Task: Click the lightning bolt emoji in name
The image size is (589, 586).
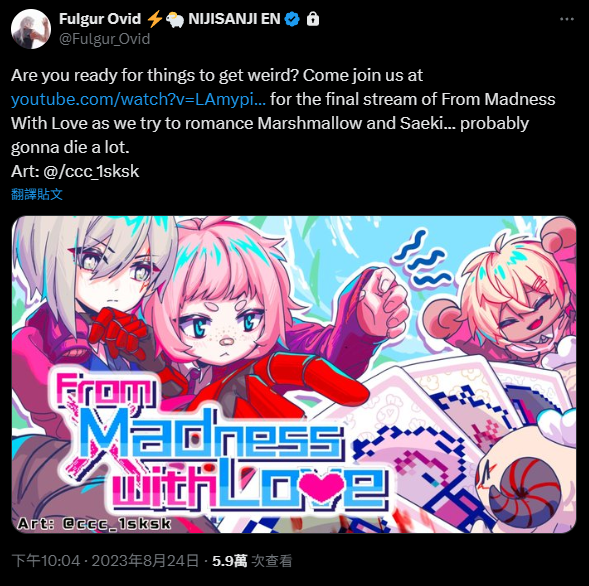Action: (x=154, y=19)
